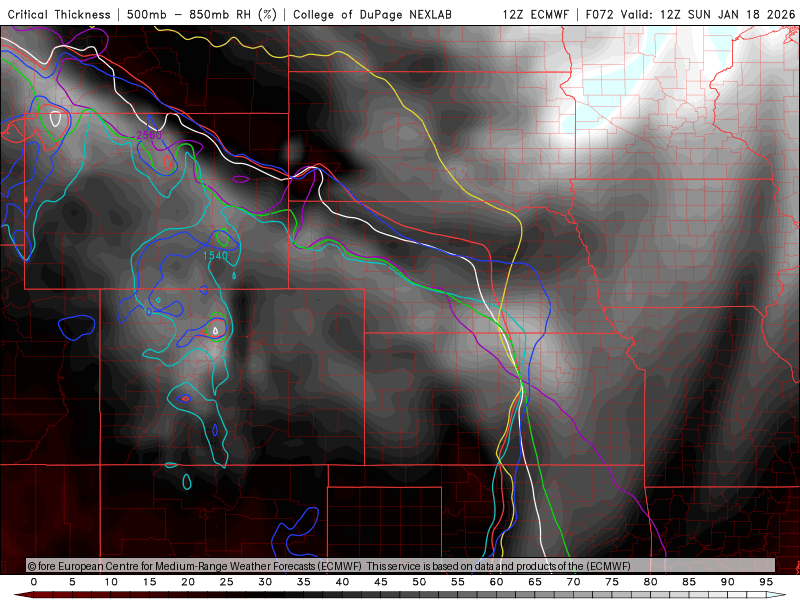Click the "20" value on the color scale
800x600 pixels.
pos(188,582)
